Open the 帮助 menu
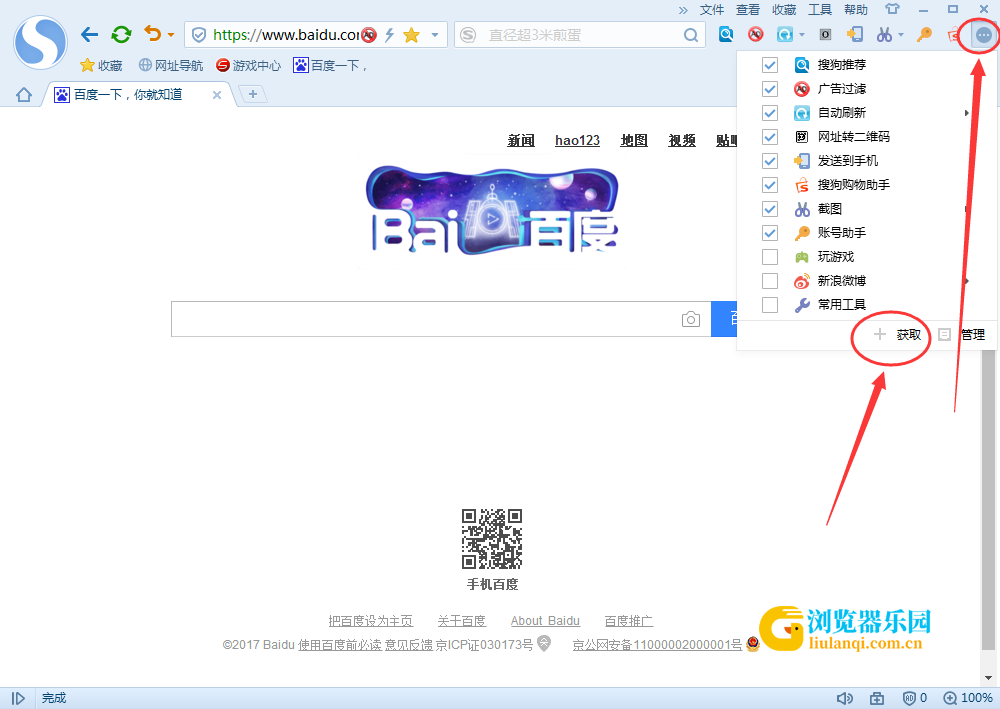 click(x=856, y=10)
